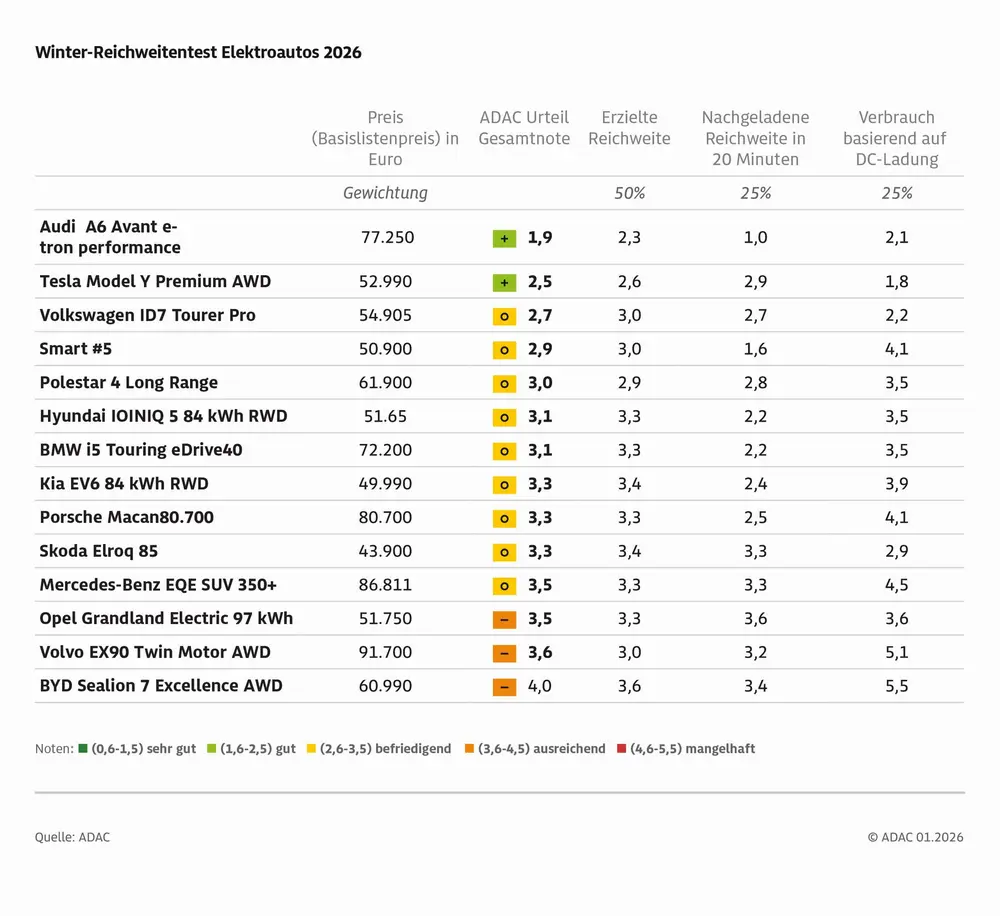Select the orange minus icon for Volvo EX90
Image resolution: width=1000 pixels, height=916 pixels.
(x=504, y=653)
